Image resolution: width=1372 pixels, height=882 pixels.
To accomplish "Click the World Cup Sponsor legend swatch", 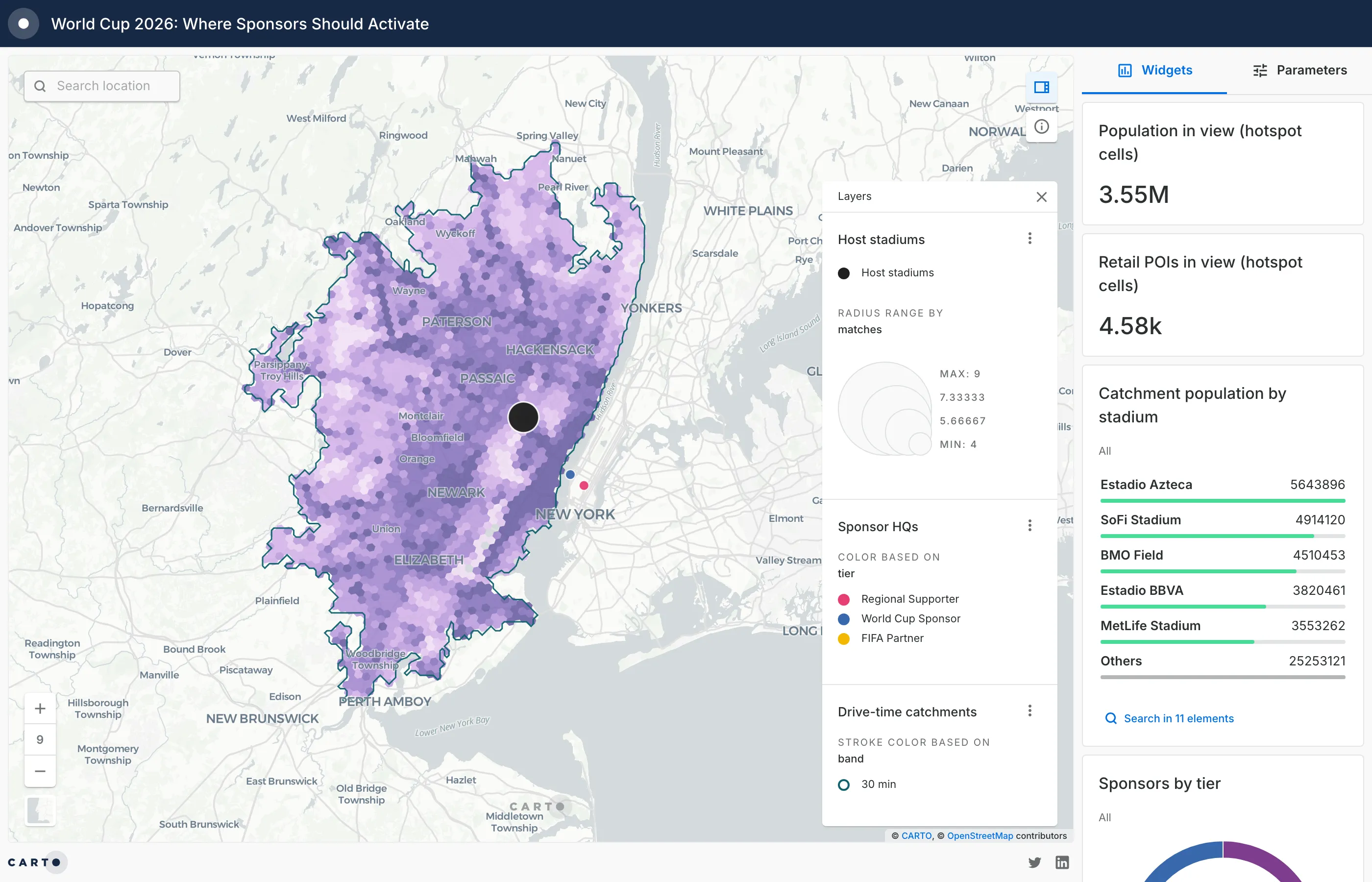I will 843,618.
